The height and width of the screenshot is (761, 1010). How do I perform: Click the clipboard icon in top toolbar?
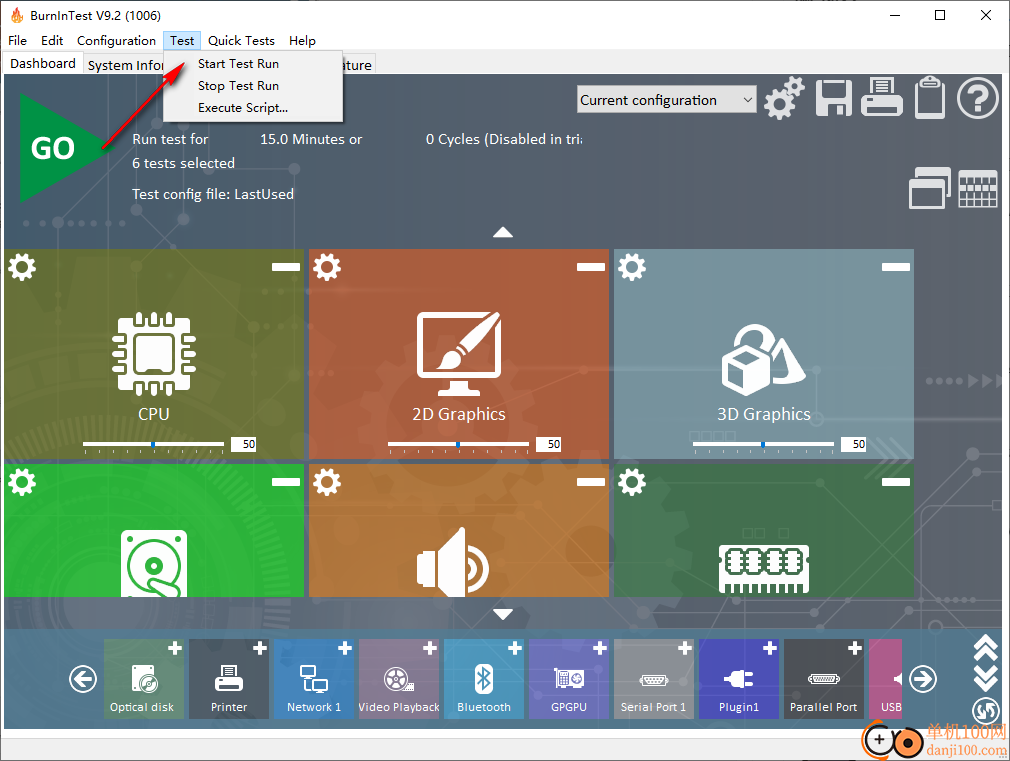(929, 97)
